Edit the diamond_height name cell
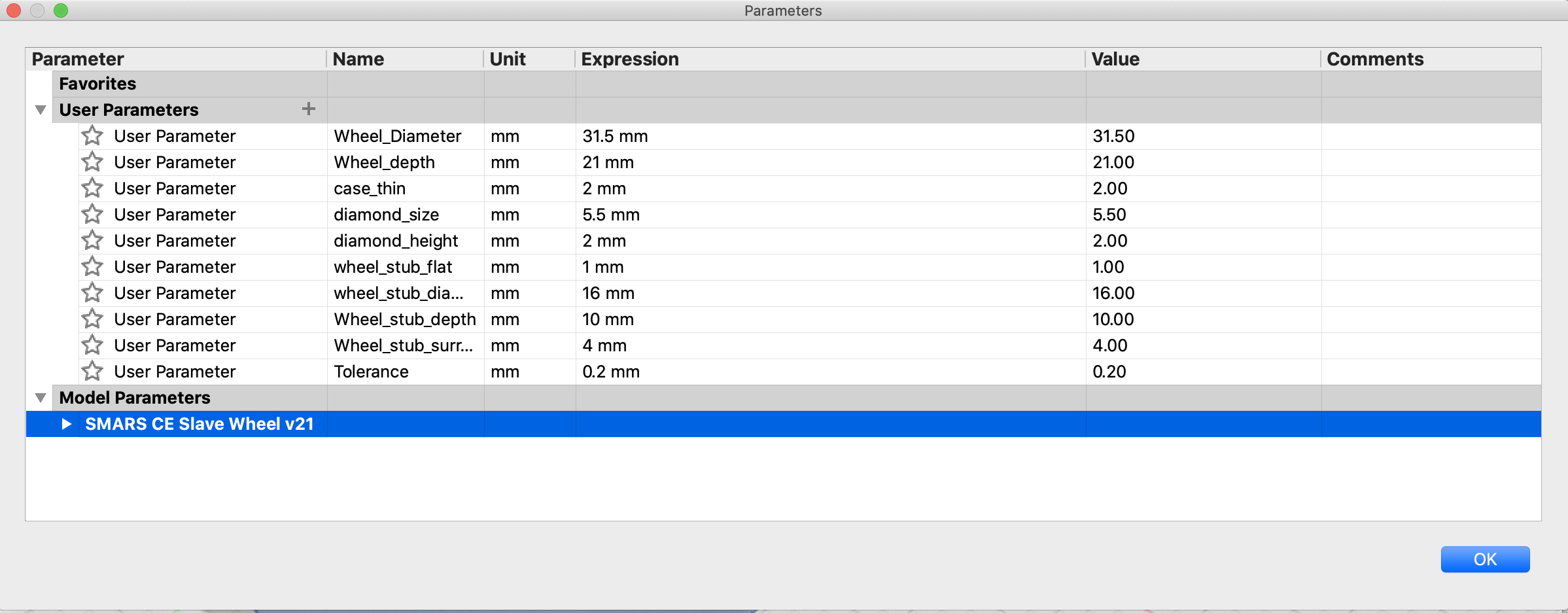Screen dimensions: 1568x613 [x=406, y=241]
